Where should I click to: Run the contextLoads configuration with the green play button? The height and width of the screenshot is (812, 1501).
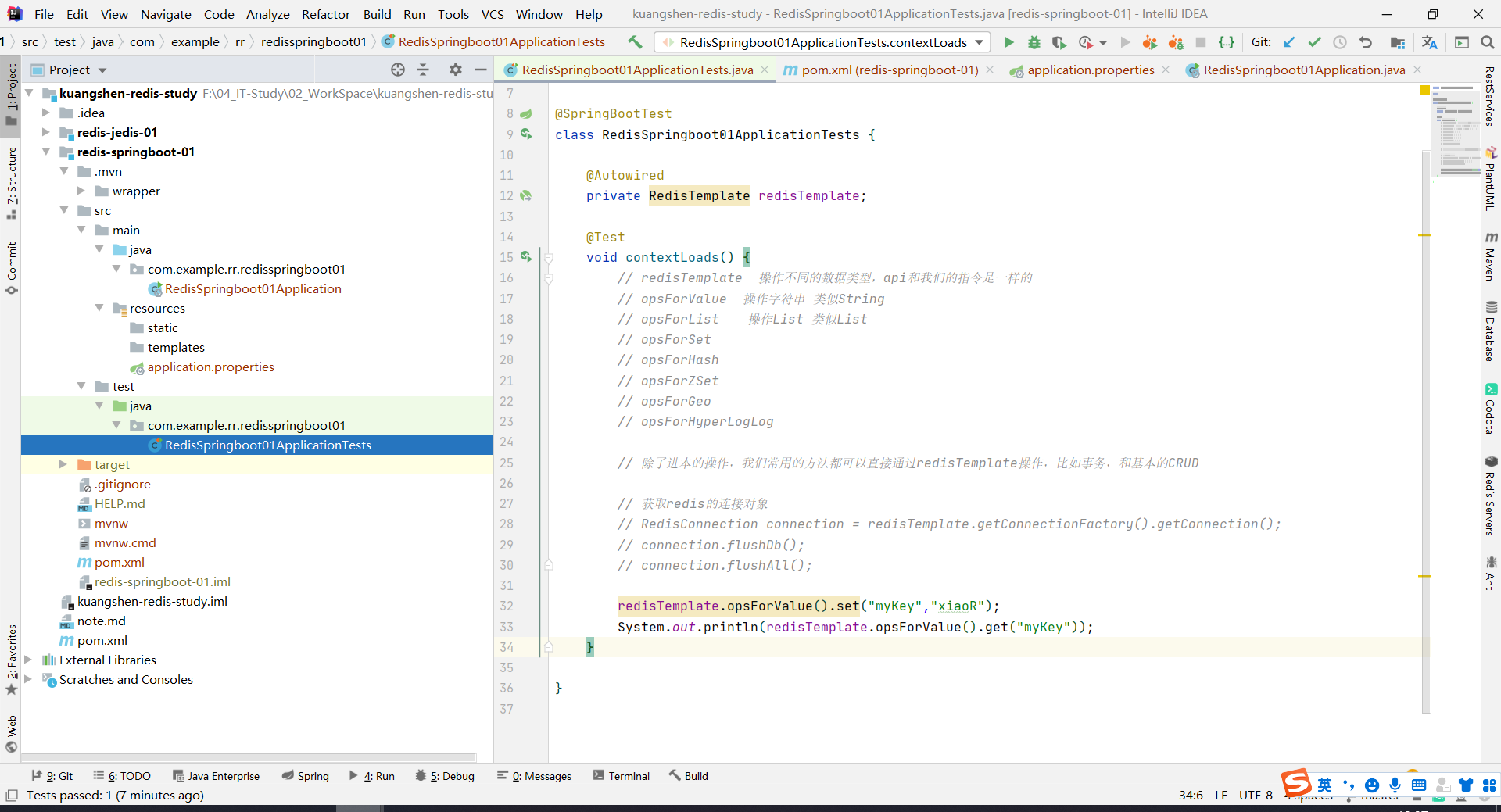coord(1008,42)
